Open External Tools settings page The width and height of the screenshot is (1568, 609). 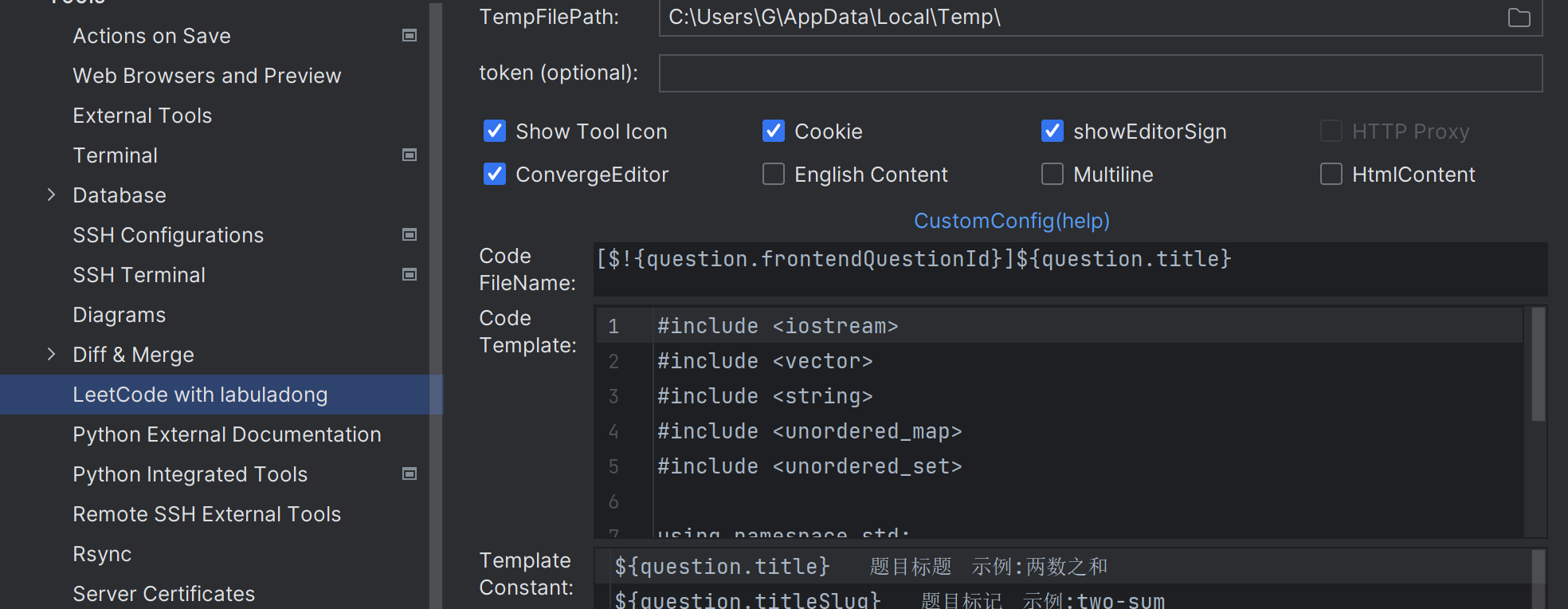pyautogui.click(x=142, y=116)
